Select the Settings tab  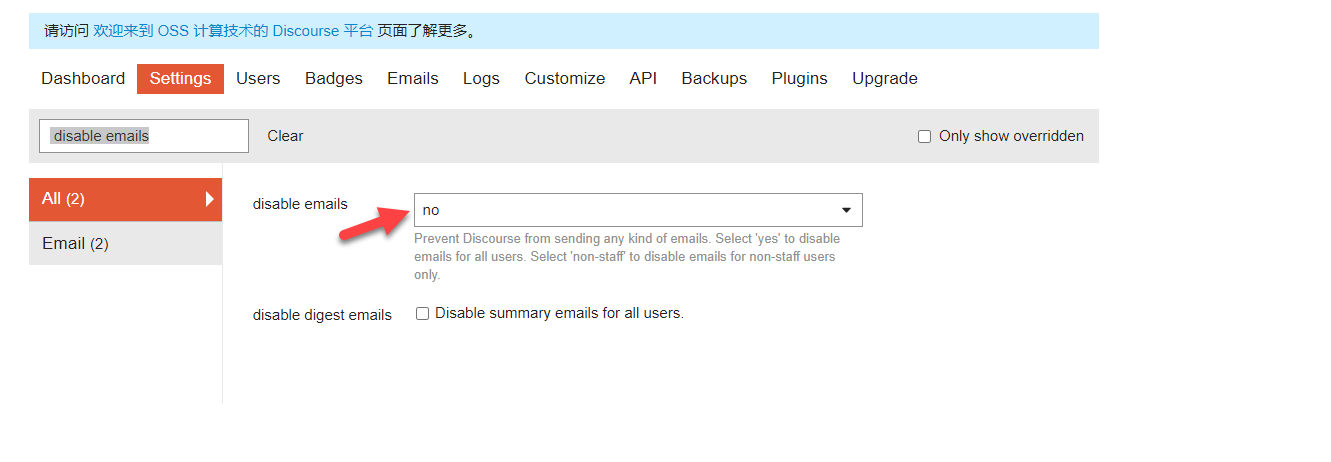coord(180,79)
